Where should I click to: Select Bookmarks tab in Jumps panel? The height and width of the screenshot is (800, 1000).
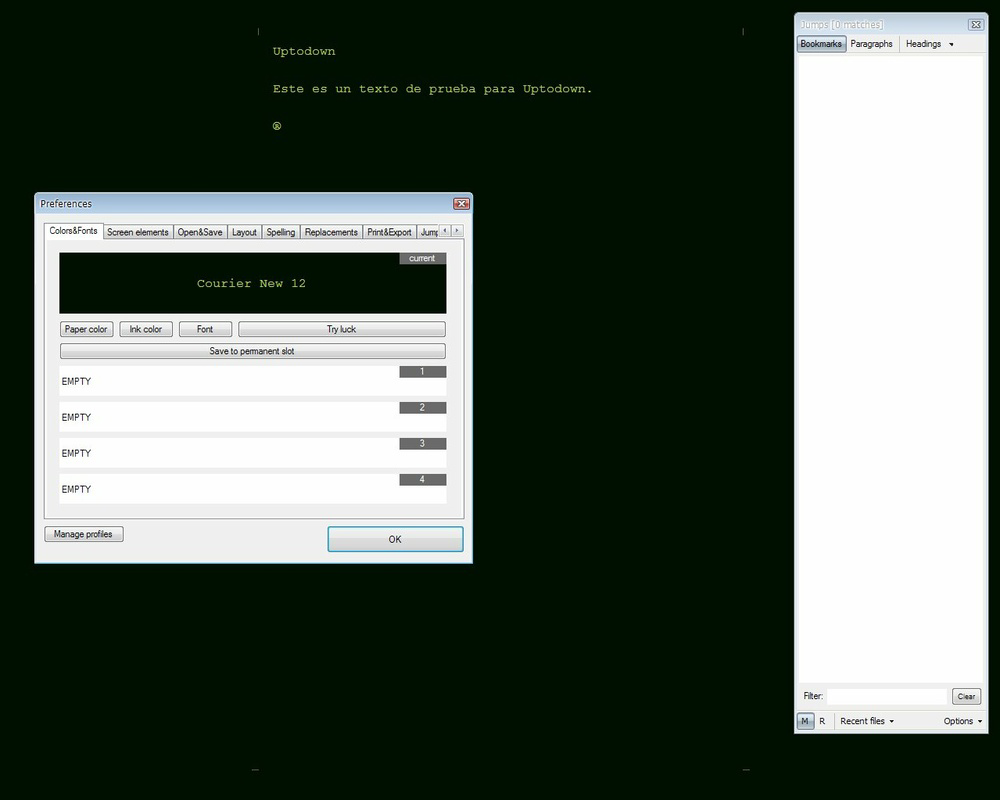click(x=821, y=43)
